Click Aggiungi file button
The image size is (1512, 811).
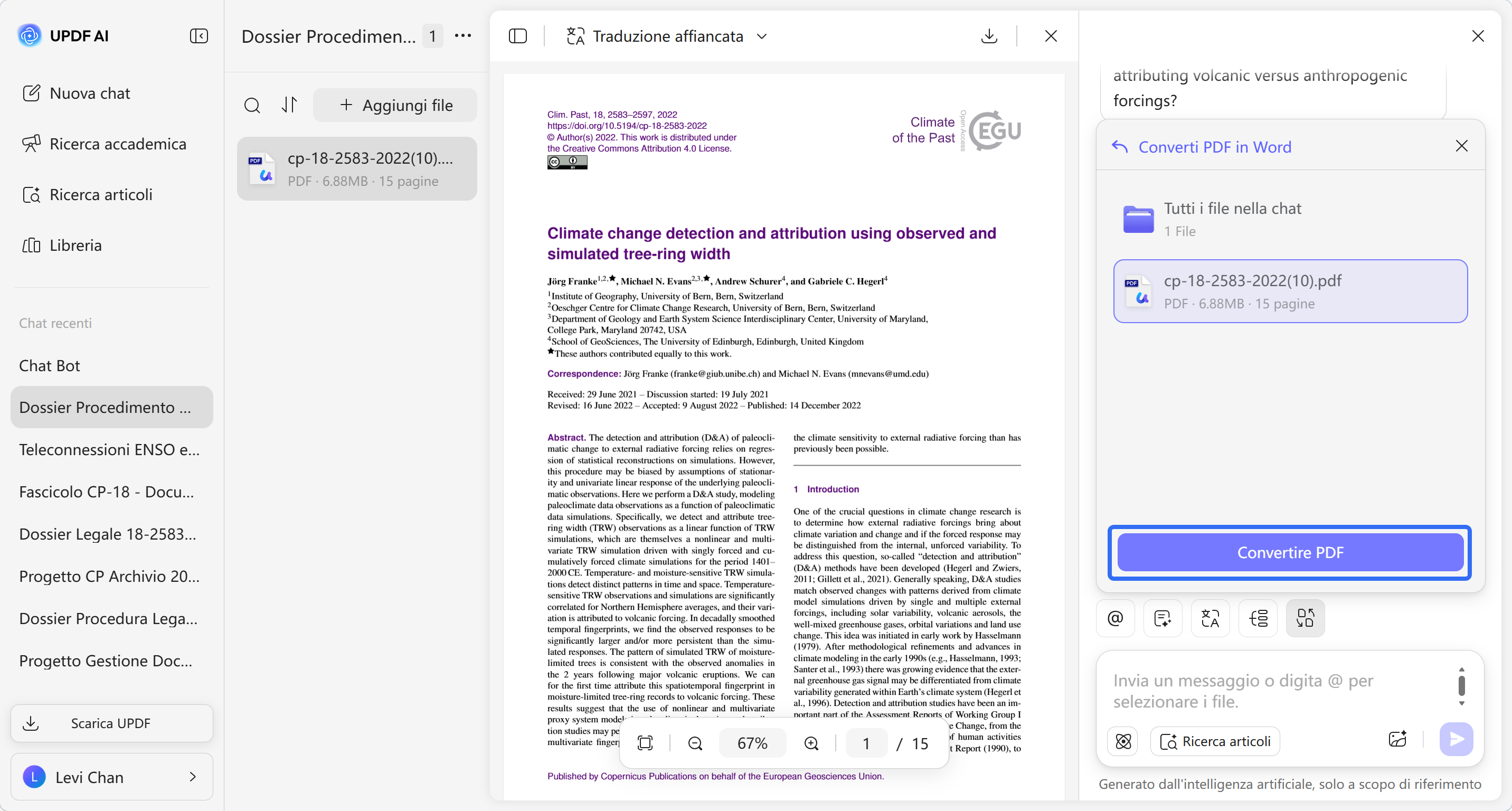pyautogui.click(x=395, y=105)
